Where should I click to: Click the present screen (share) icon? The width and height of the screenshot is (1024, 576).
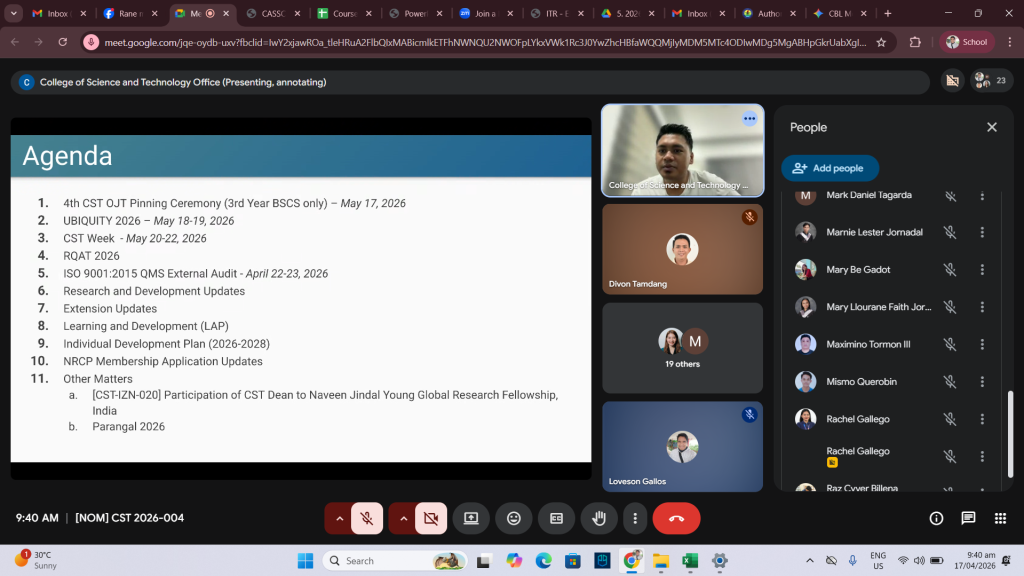tap(471, 518)
